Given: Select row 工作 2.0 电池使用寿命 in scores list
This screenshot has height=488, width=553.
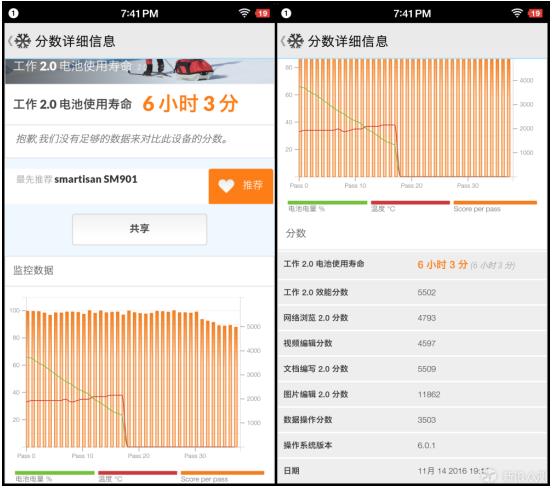Looking at the screenshot, I should pos(412,264).
